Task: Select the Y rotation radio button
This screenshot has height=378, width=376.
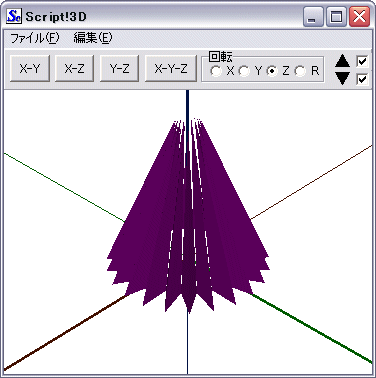Action: coord(244,71)
